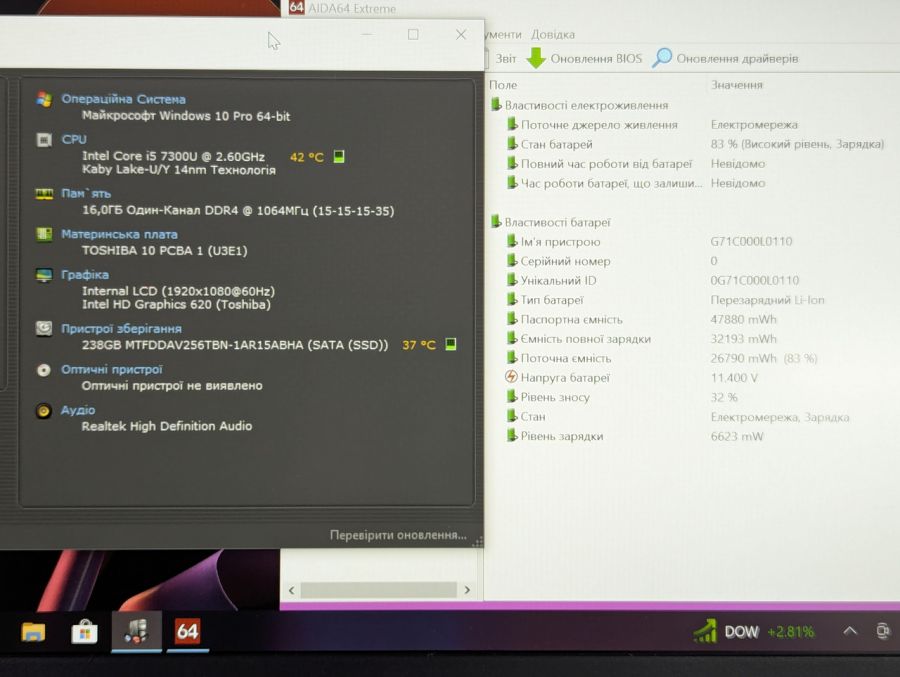Open Microsoft Store from the taskbar
This screenshot has height=677, width=900.
pos(84,632)
